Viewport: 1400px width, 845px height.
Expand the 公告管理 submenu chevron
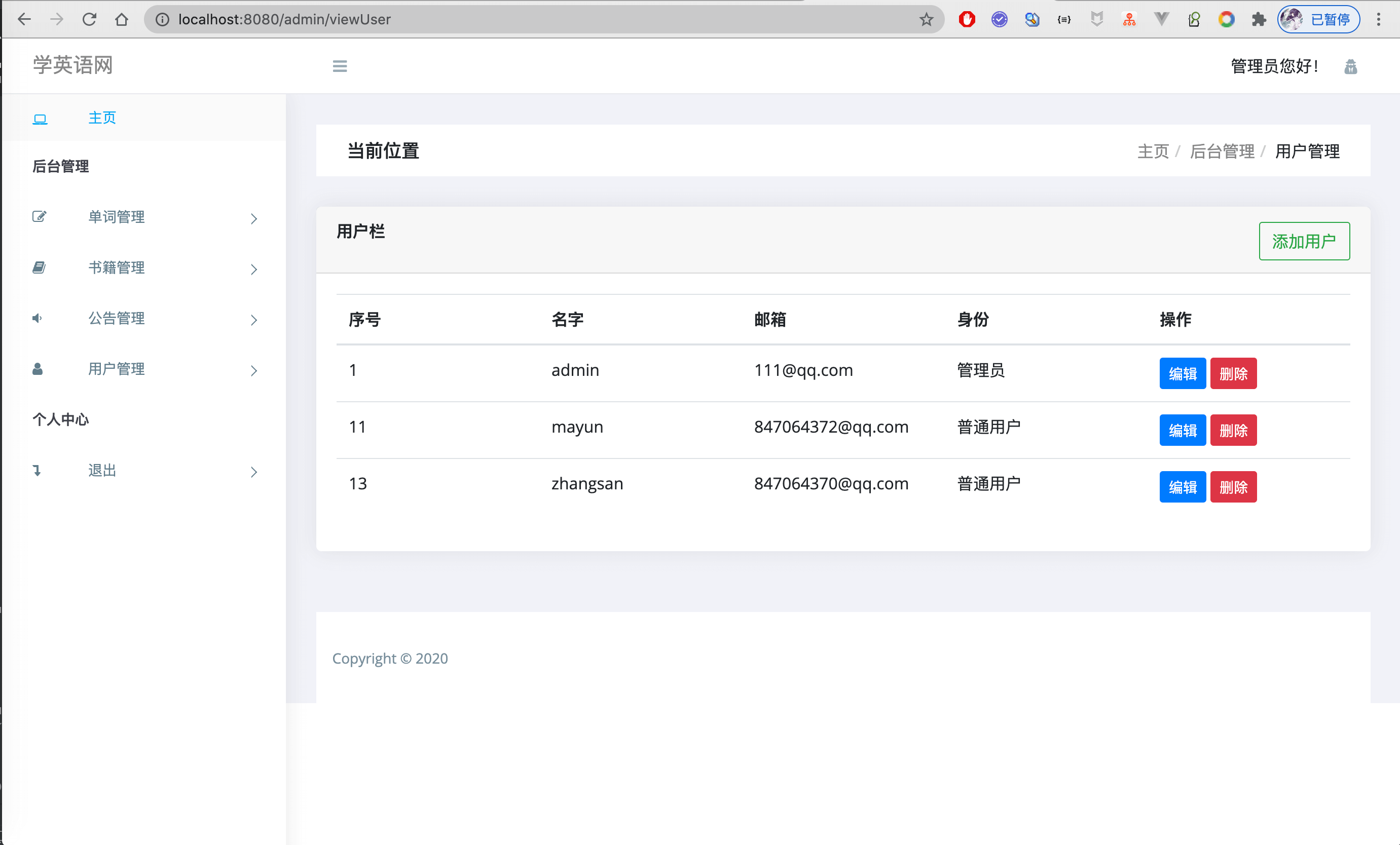[253, 320]
